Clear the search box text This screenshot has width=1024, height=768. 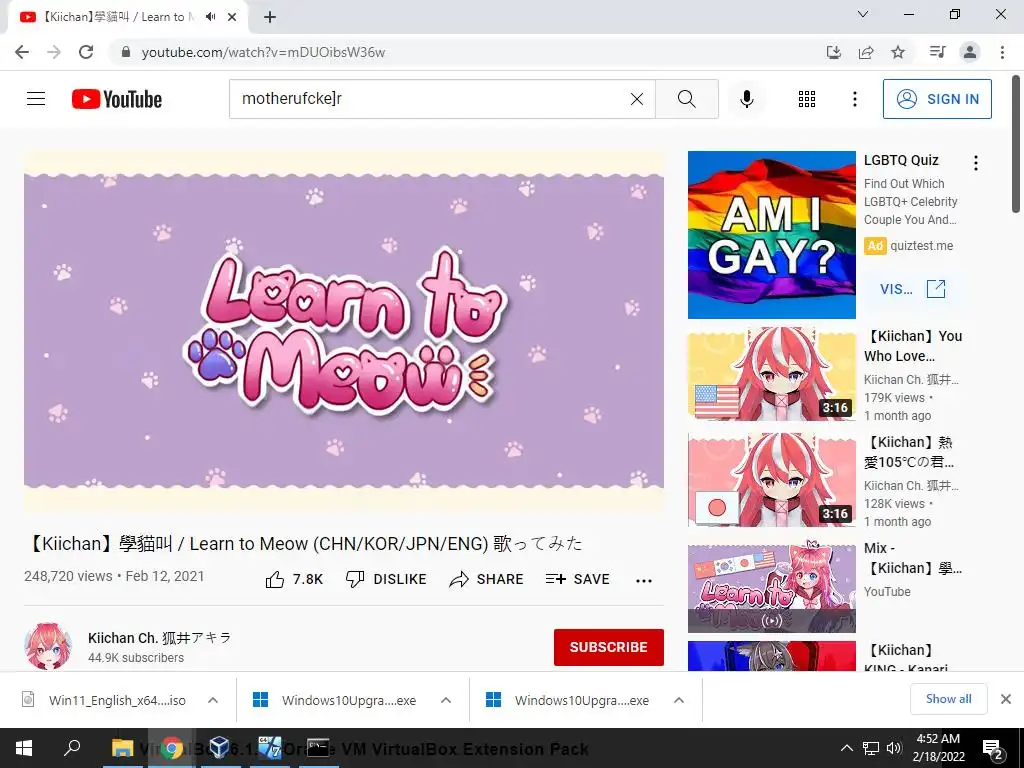point(637,99)
